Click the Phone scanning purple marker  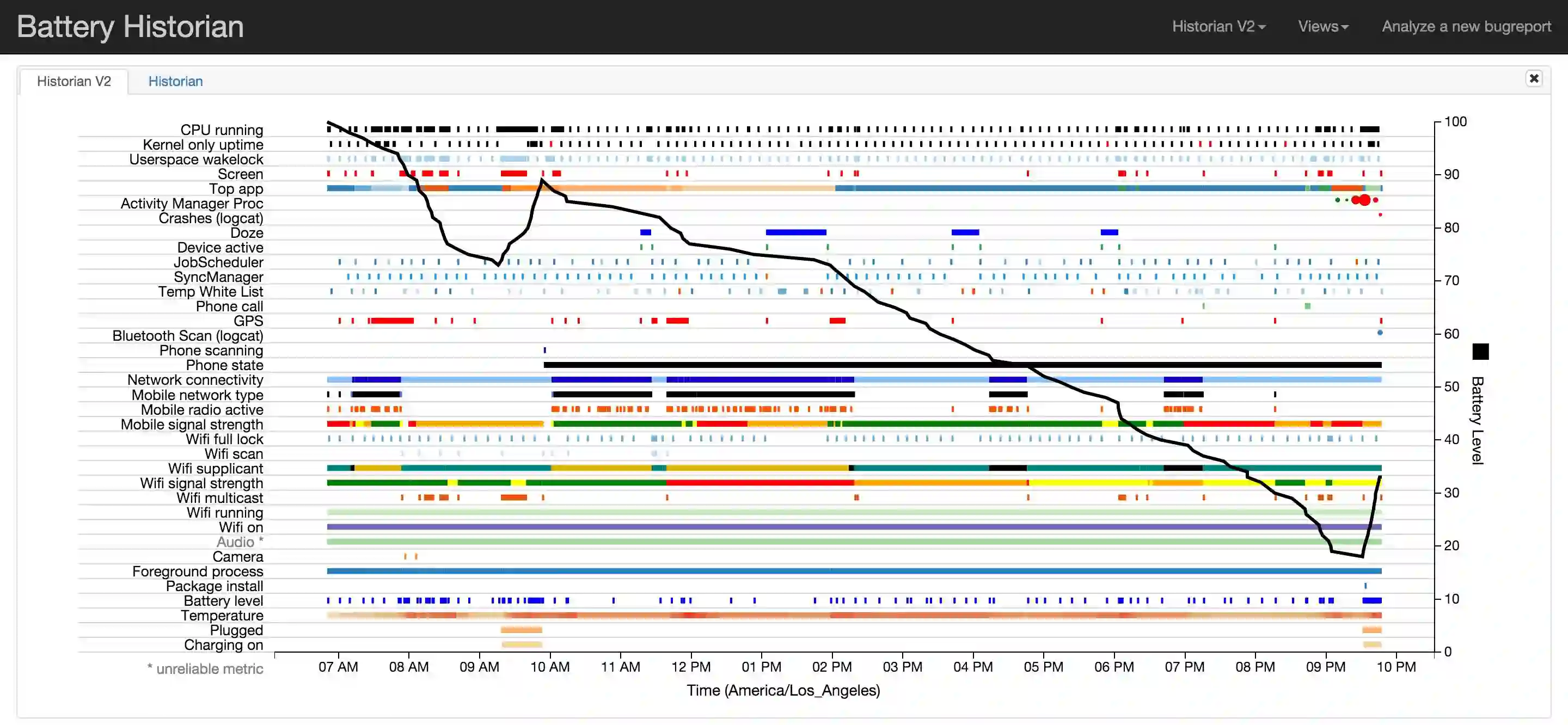click(545, 350)
